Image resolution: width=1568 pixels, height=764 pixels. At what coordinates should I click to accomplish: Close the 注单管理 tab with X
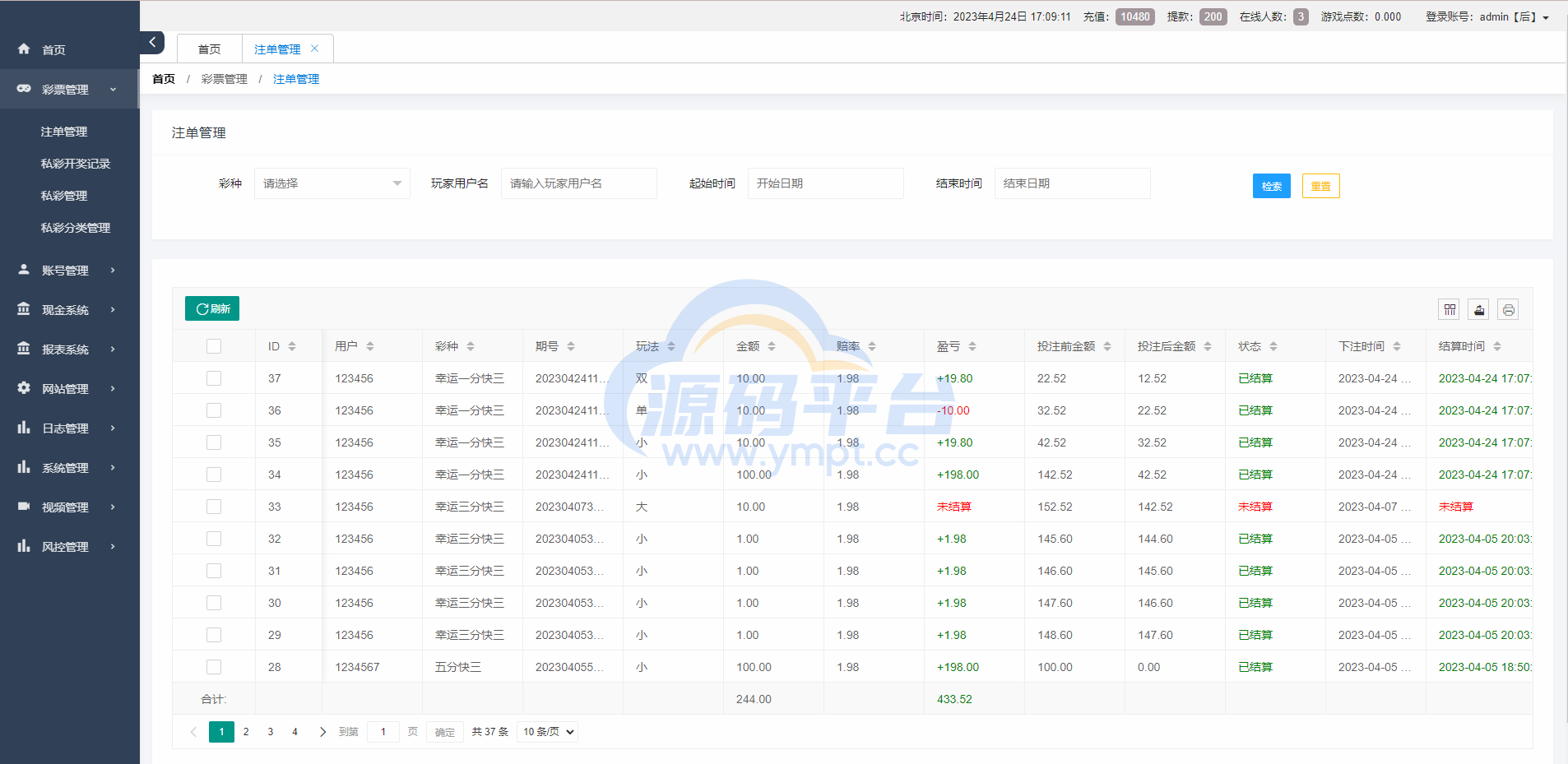pyautogui.click(x=314, y=49)
